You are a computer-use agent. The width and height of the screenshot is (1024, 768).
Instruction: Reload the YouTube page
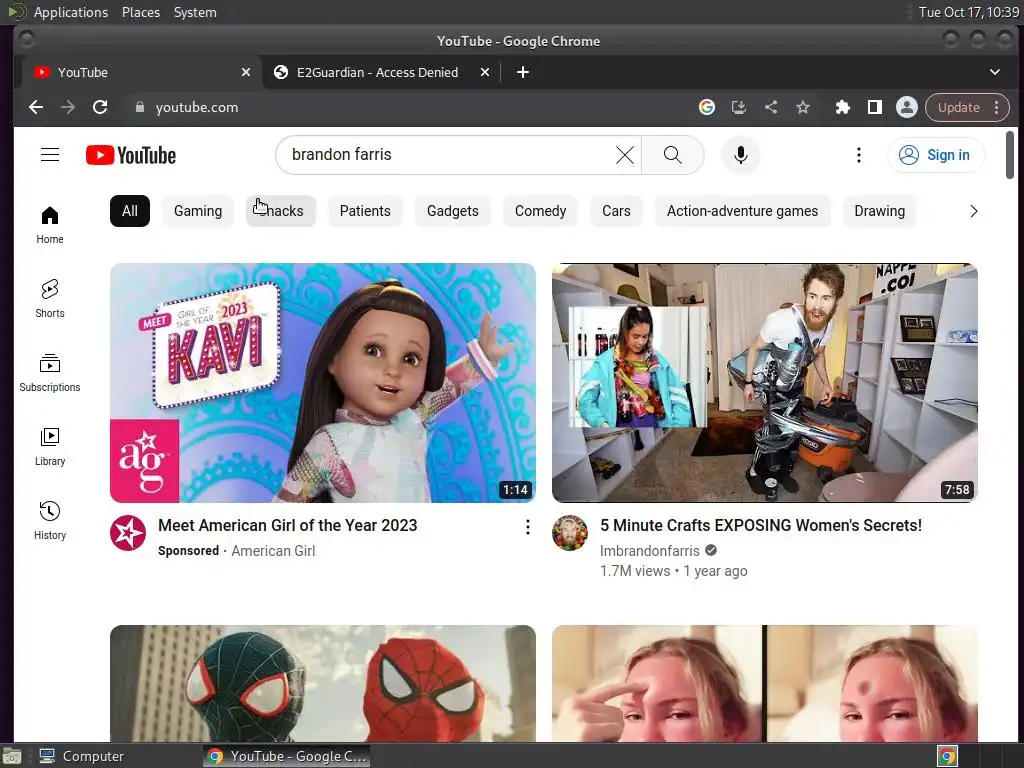(100, 107)
